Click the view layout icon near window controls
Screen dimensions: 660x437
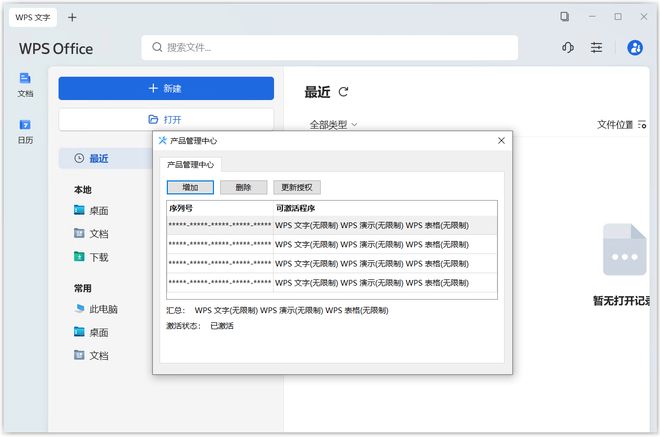pyautogui.click(x=564, y=16)
